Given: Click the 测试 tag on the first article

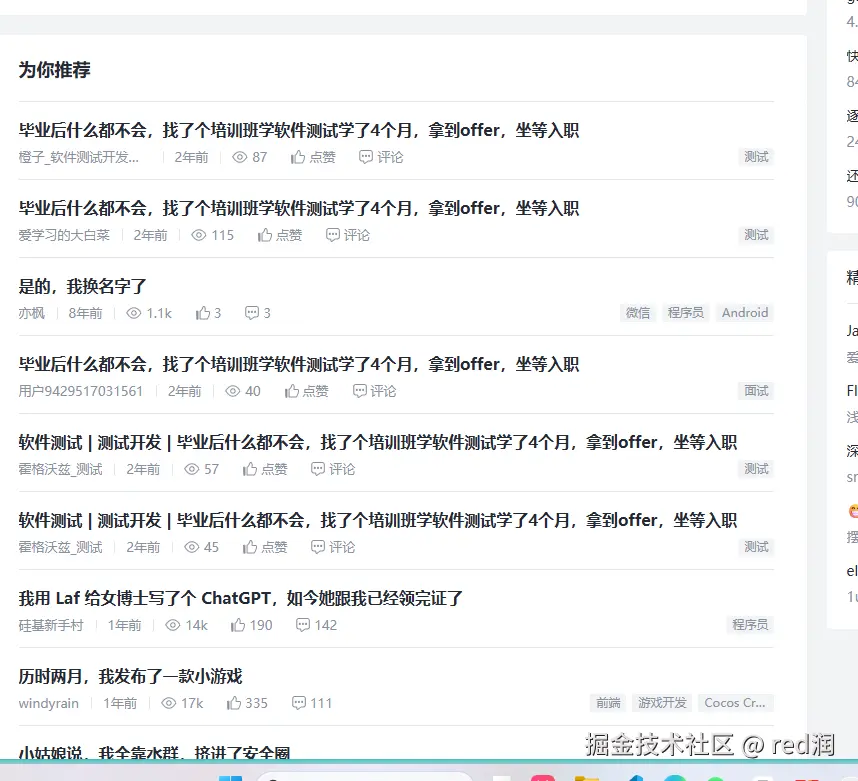Looking at the screenshot, I should coord(756,157).
